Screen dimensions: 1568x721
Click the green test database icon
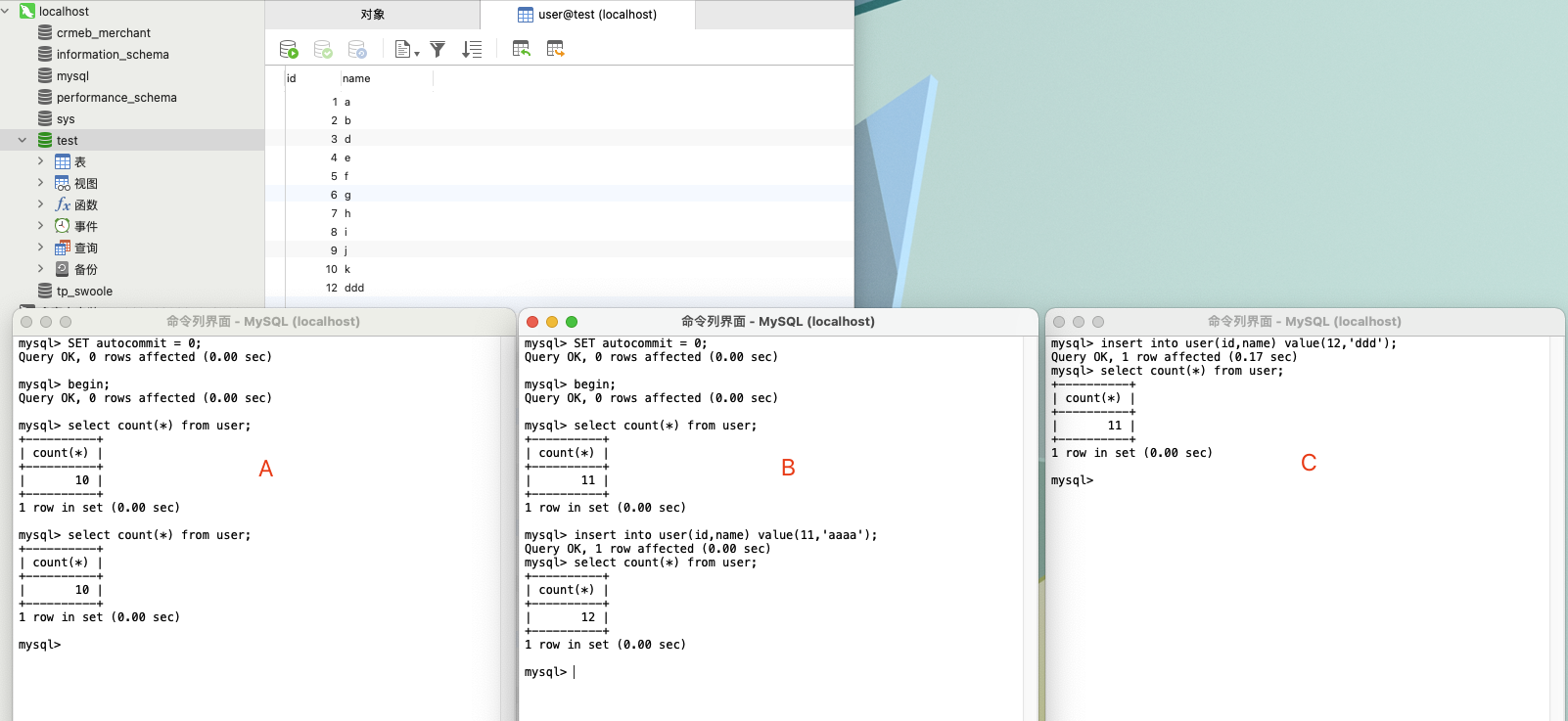[45, 140]
